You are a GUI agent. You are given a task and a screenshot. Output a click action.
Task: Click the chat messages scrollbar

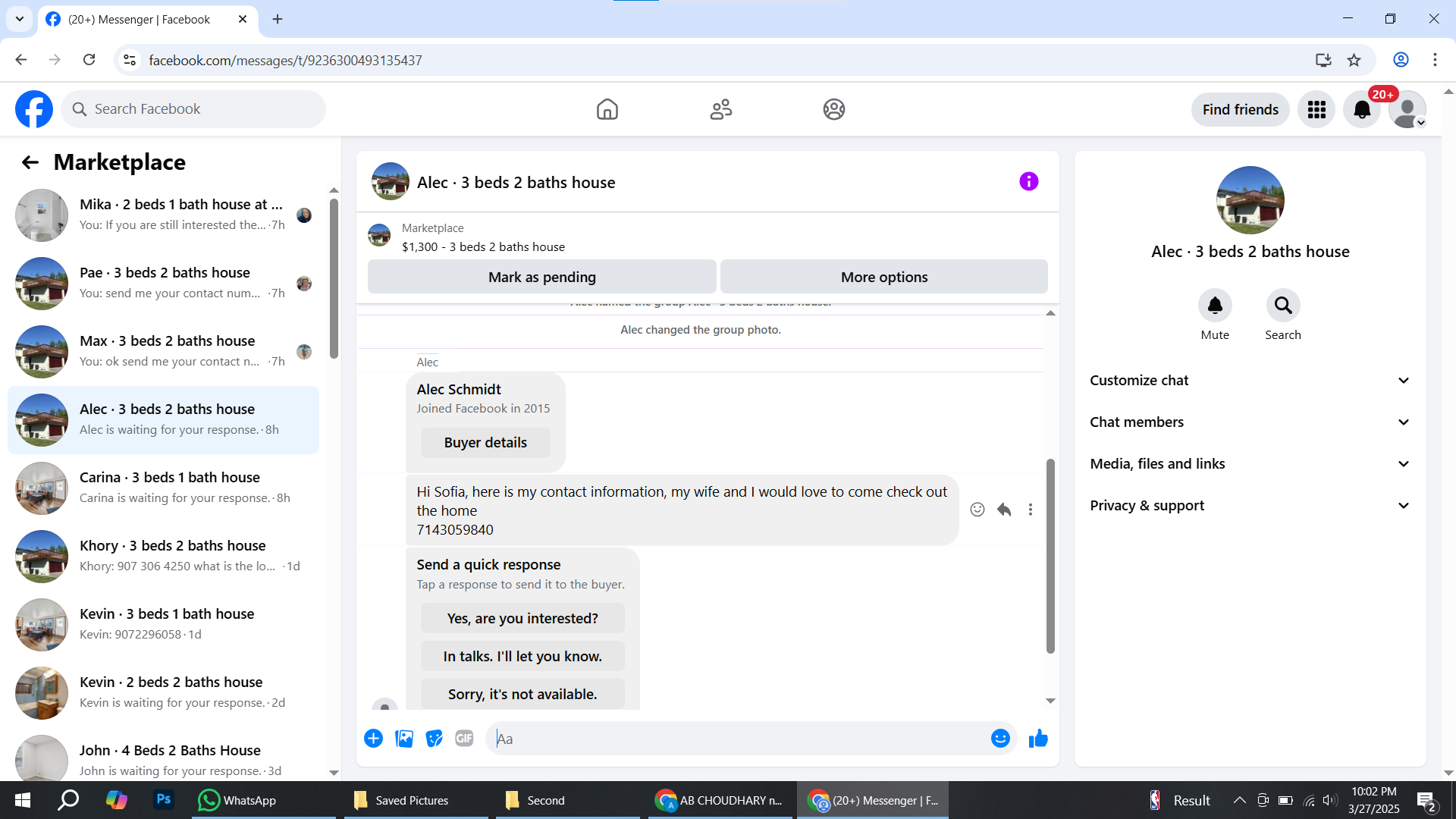[1050, 555]
